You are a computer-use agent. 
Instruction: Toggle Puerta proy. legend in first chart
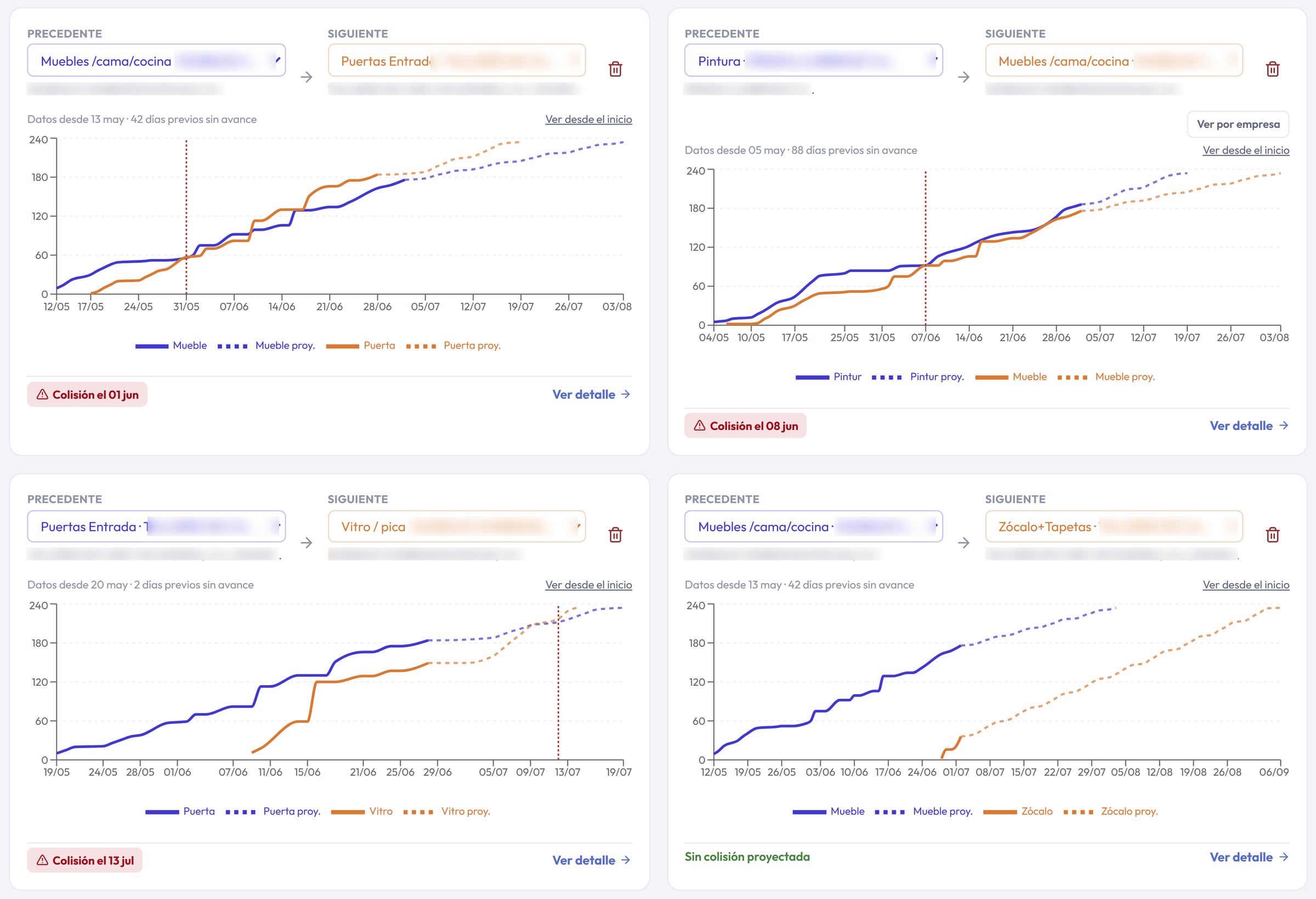453,346
